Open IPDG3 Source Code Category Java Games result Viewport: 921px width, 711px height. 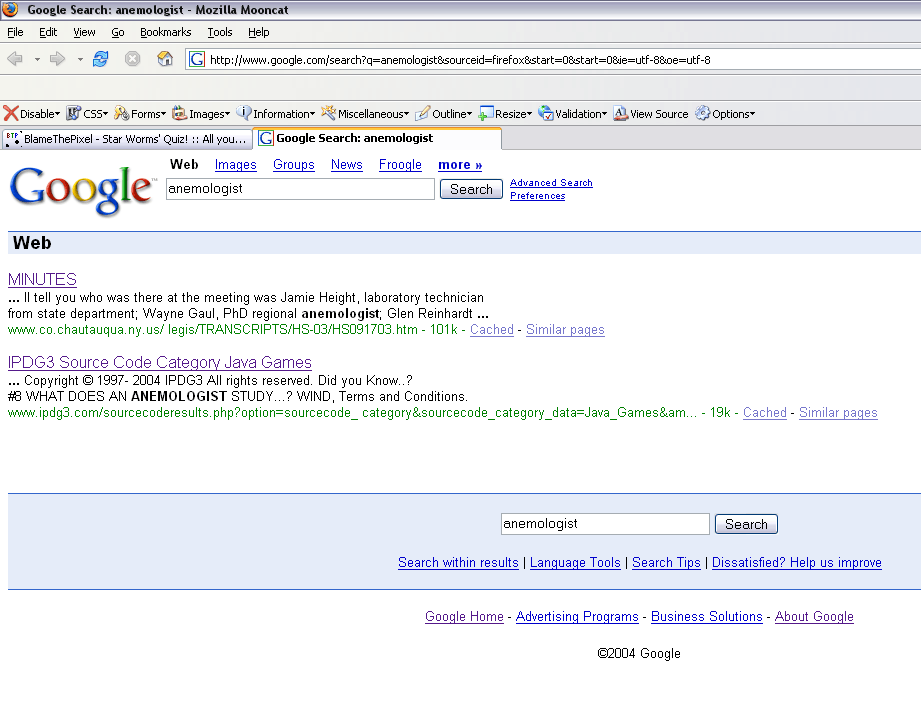coord(160,362)
